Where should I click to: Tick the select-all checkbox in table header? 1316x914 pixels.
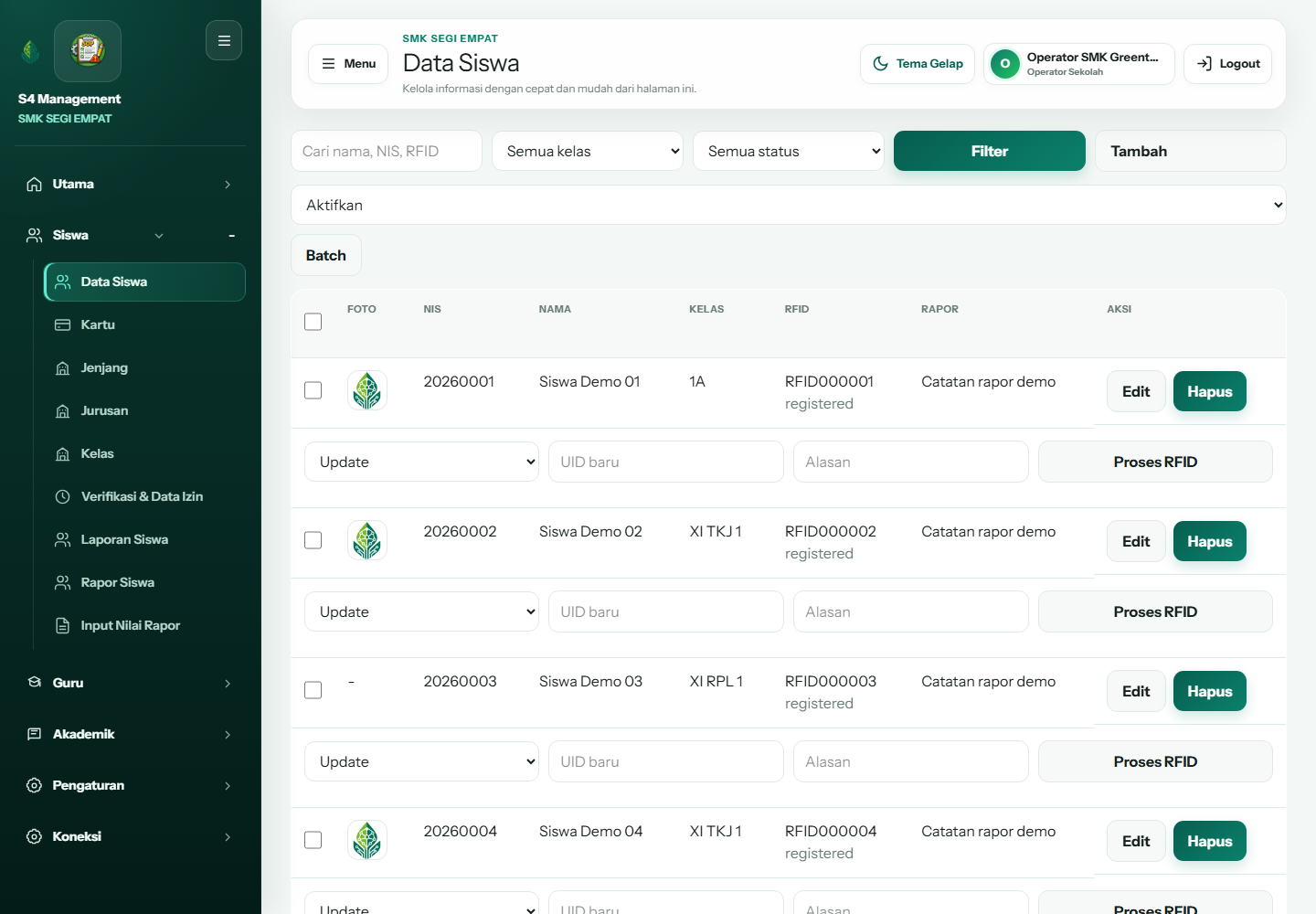(313, 322)
